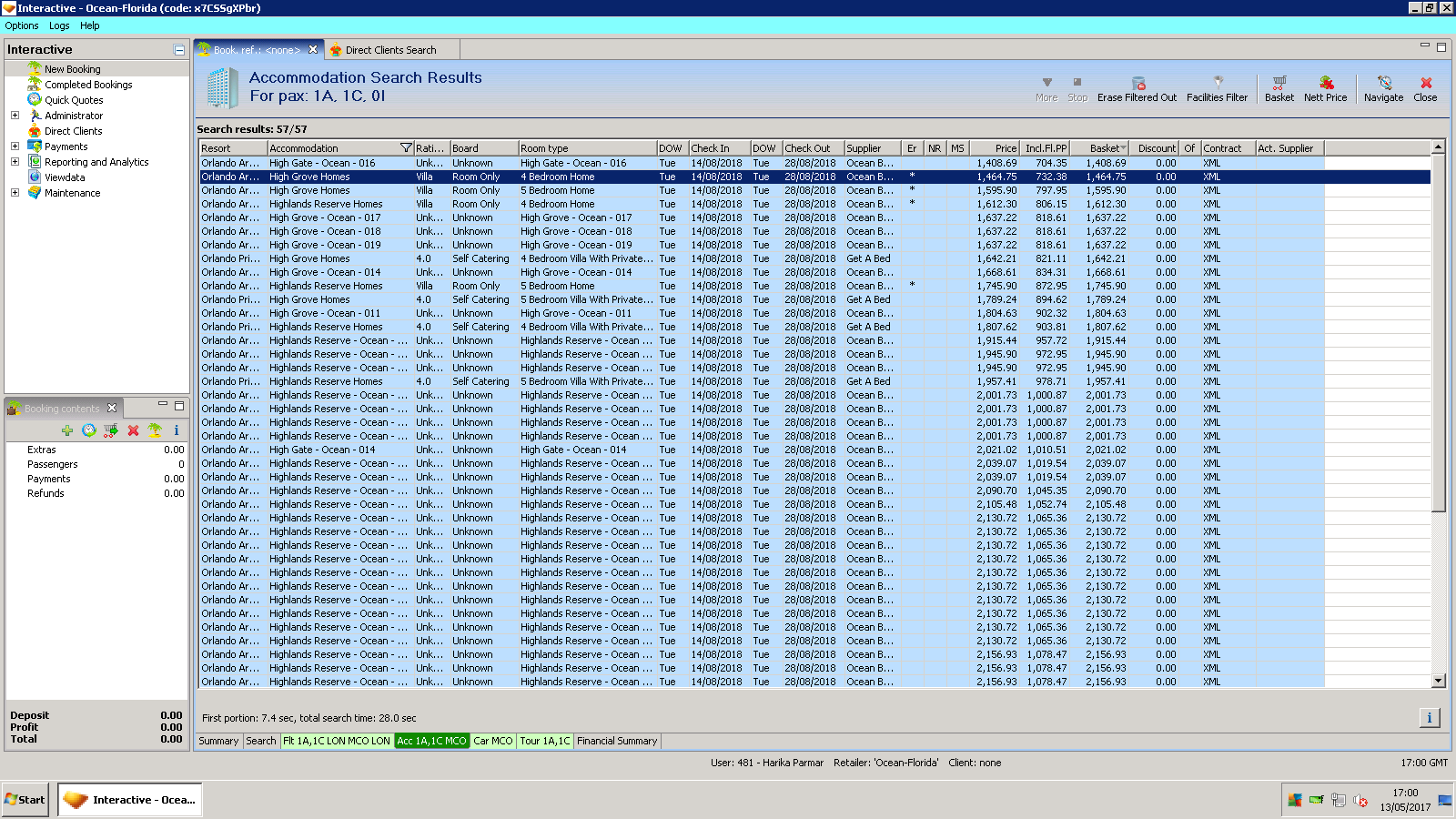This screenshot has width=1456, height=819.
Task: Click the Erase Filtered Out toolbar icon
Action: [x=1137, y=83]
